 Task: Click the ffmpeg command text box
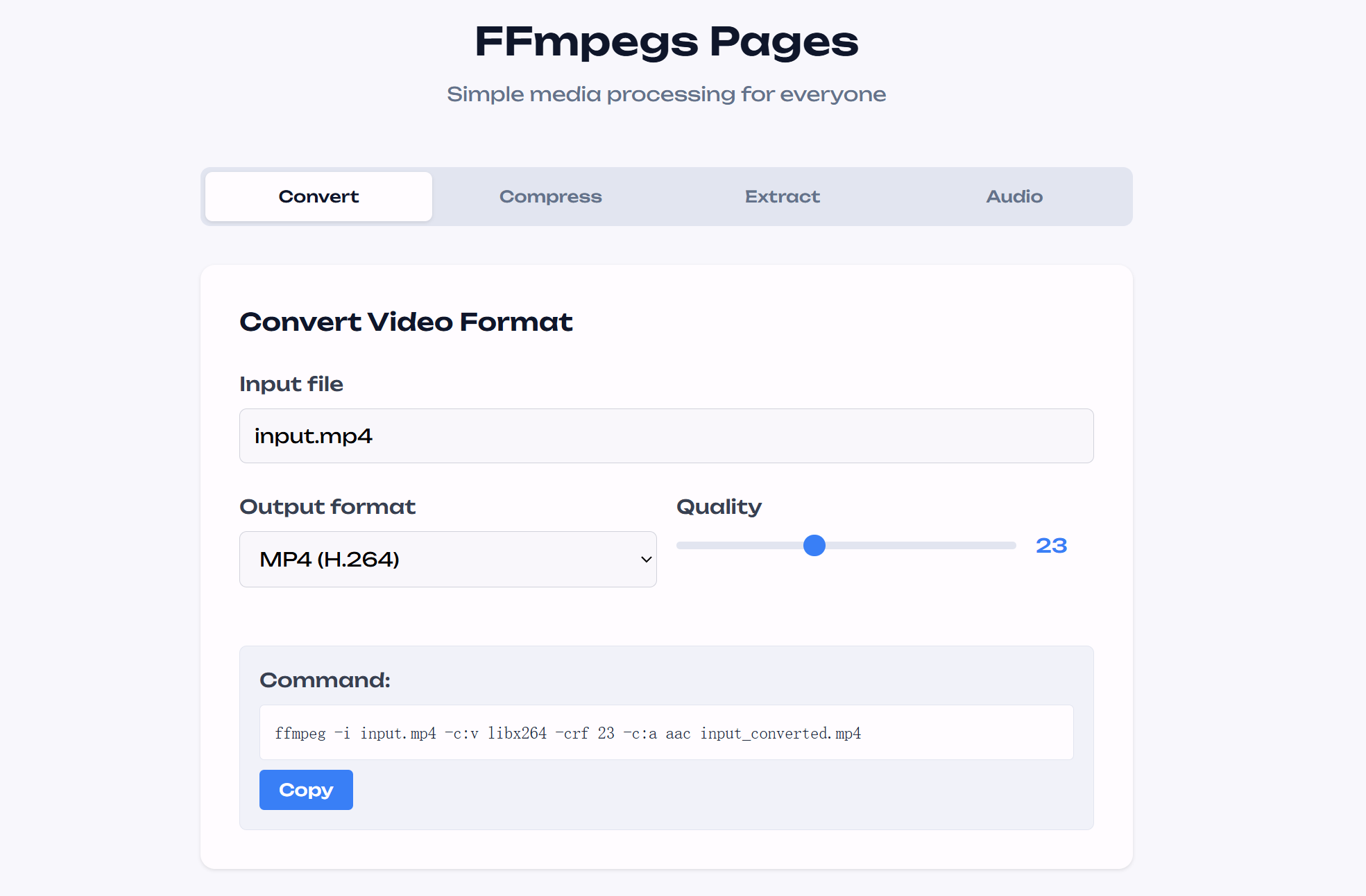[x=666, y=732]
